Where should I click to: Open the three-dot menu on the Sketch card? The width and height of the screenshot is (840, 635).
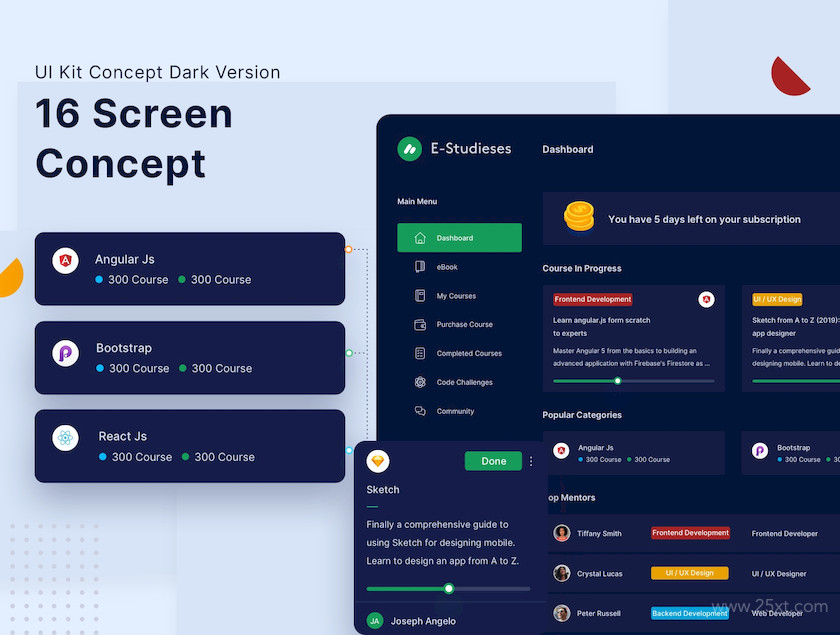click(531, 461)
